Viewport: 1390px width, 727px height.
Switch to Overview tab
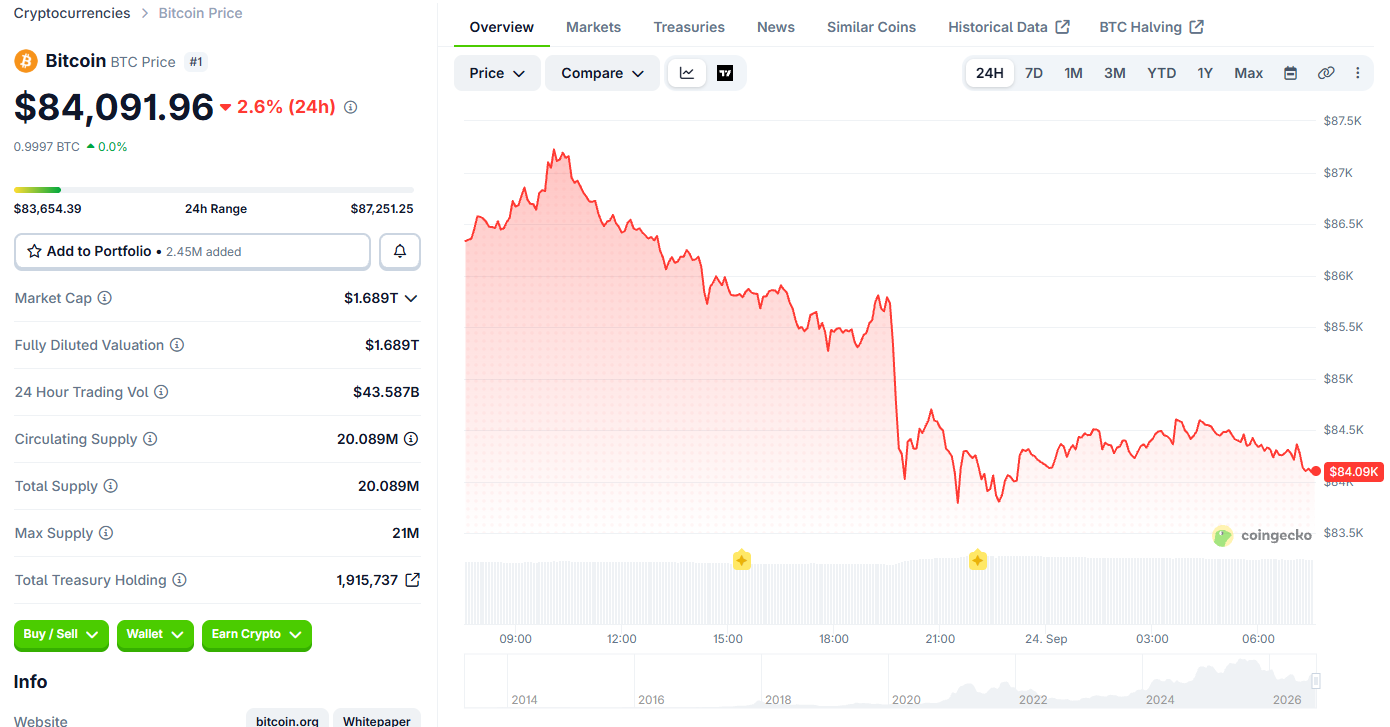pos(502,27)
